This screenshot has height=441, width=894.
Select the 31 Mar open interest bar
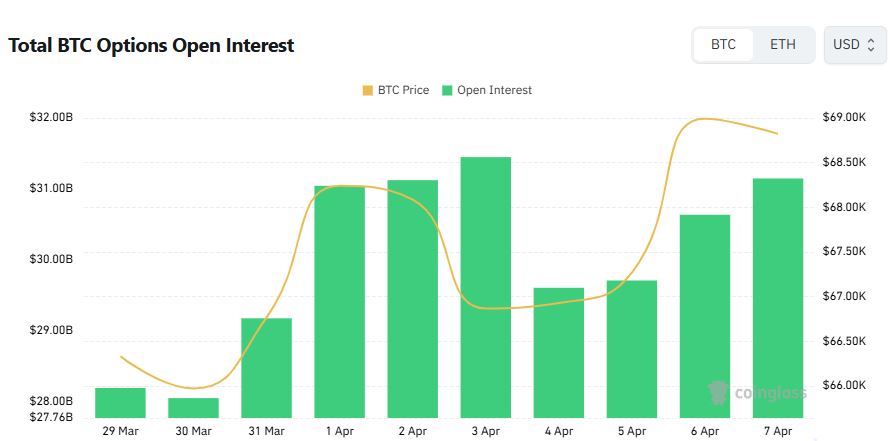pos(266,367)
